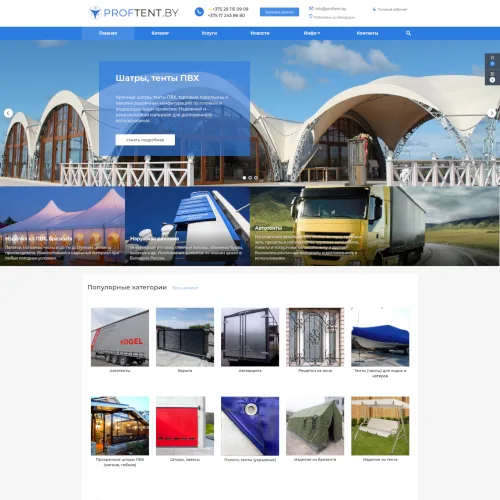The image size is (500, 500).
Task: Select the third slider pagination dot
Action: point(256,178)
